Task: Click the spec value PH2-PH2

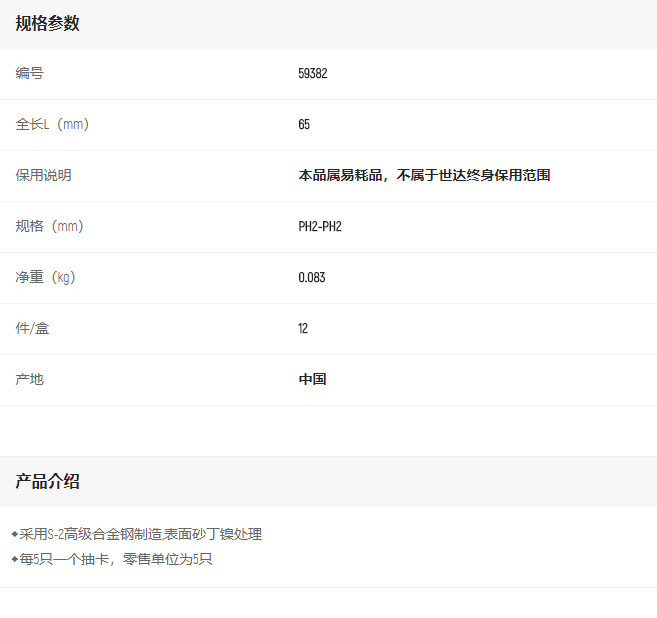Action: (x=320, y=227)
